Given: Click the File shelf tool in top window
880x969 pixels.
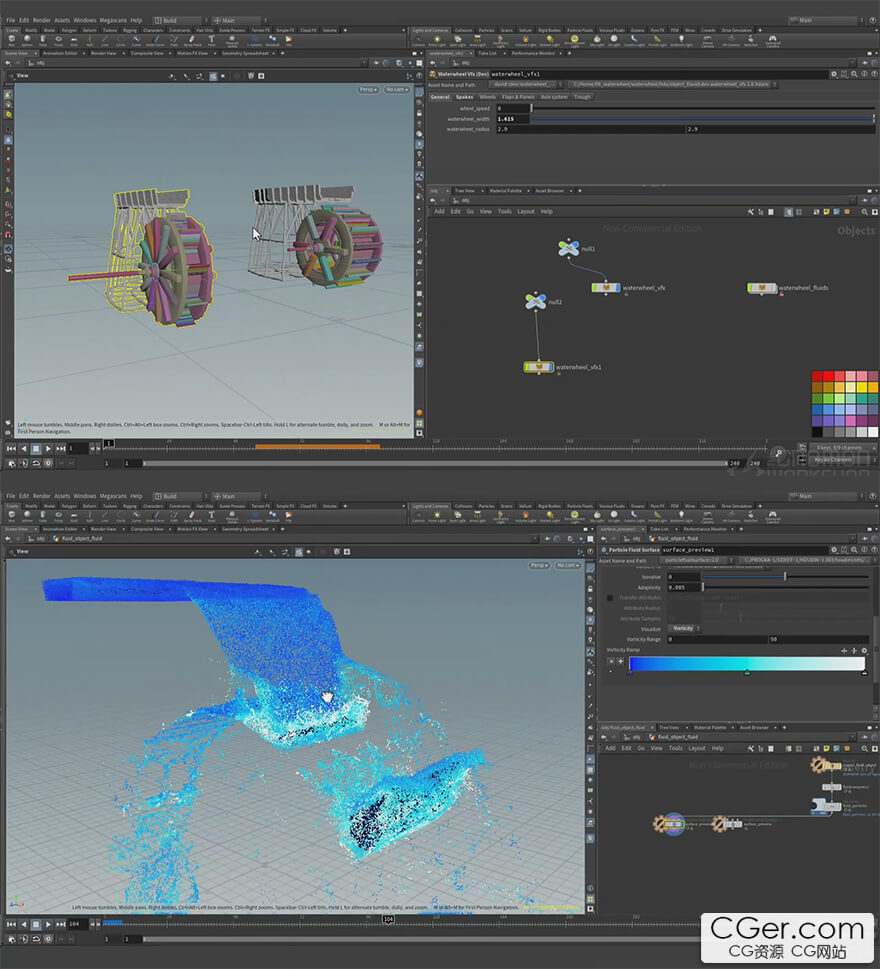Looking at the screenshot, I should pos(289,40).
